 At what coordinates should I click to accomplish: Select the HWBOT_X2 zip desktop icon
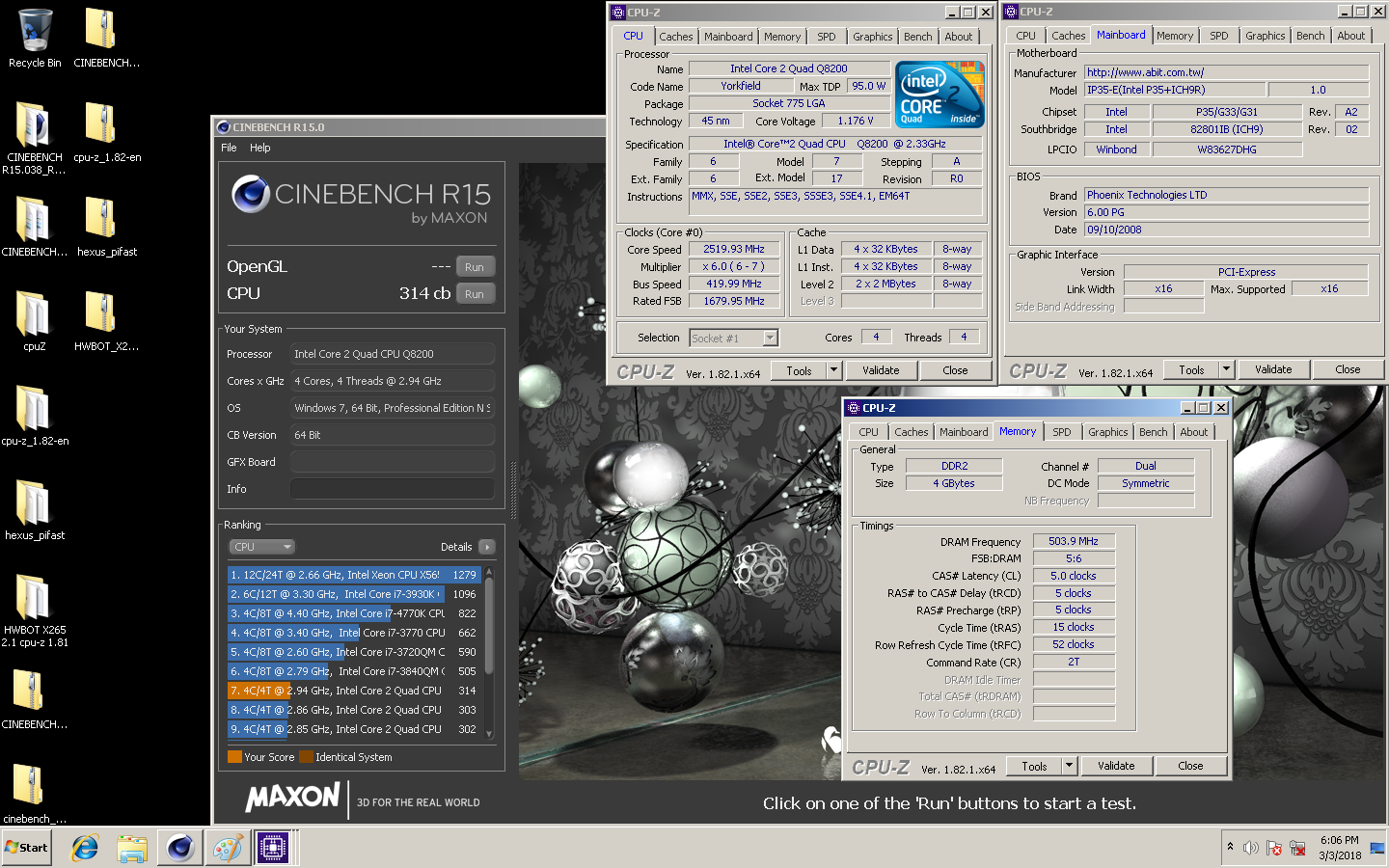pyautogui.click(x=106, y=322)
